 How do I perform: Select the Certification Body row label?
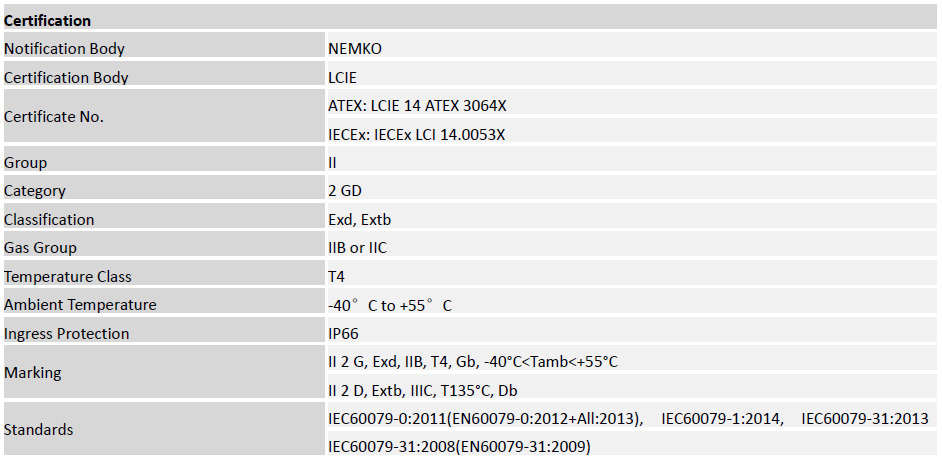coord(66,77)
